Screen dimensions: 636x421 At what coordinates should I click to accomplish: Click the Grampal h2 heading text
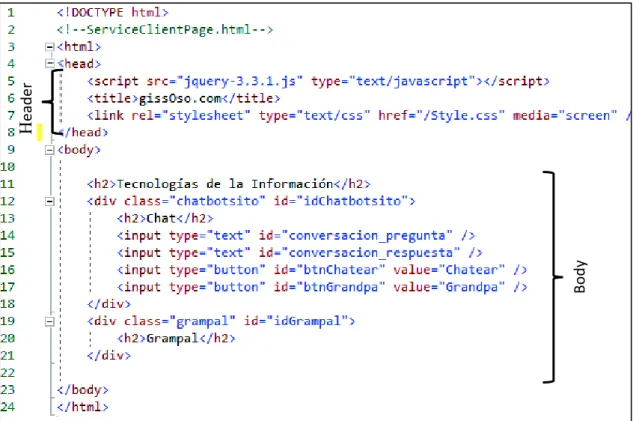[x=172, y=338]
